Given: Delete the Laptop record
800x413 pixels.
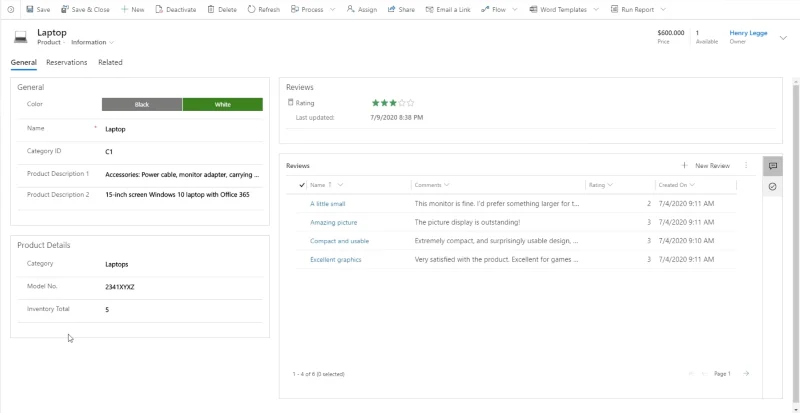Looking at the screenshot, I should point(222,9).
